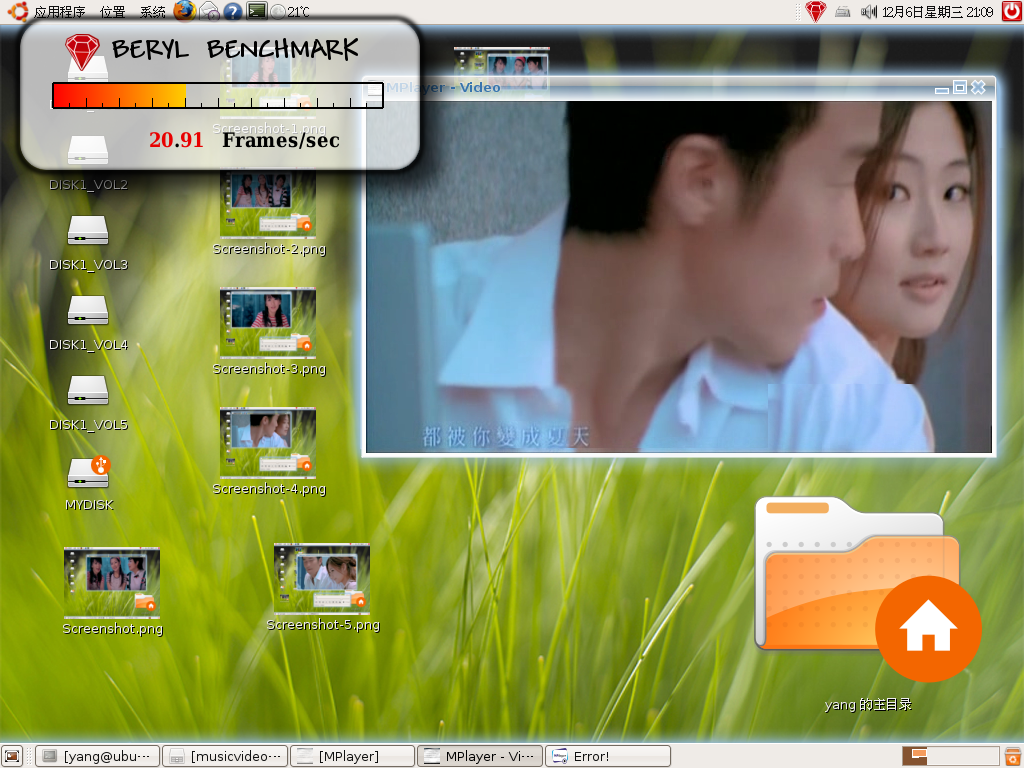Maximize the MPlayer - Video window
This screenshot has width=1024, height=768.
pyautogui.click(x=959, y=88)
